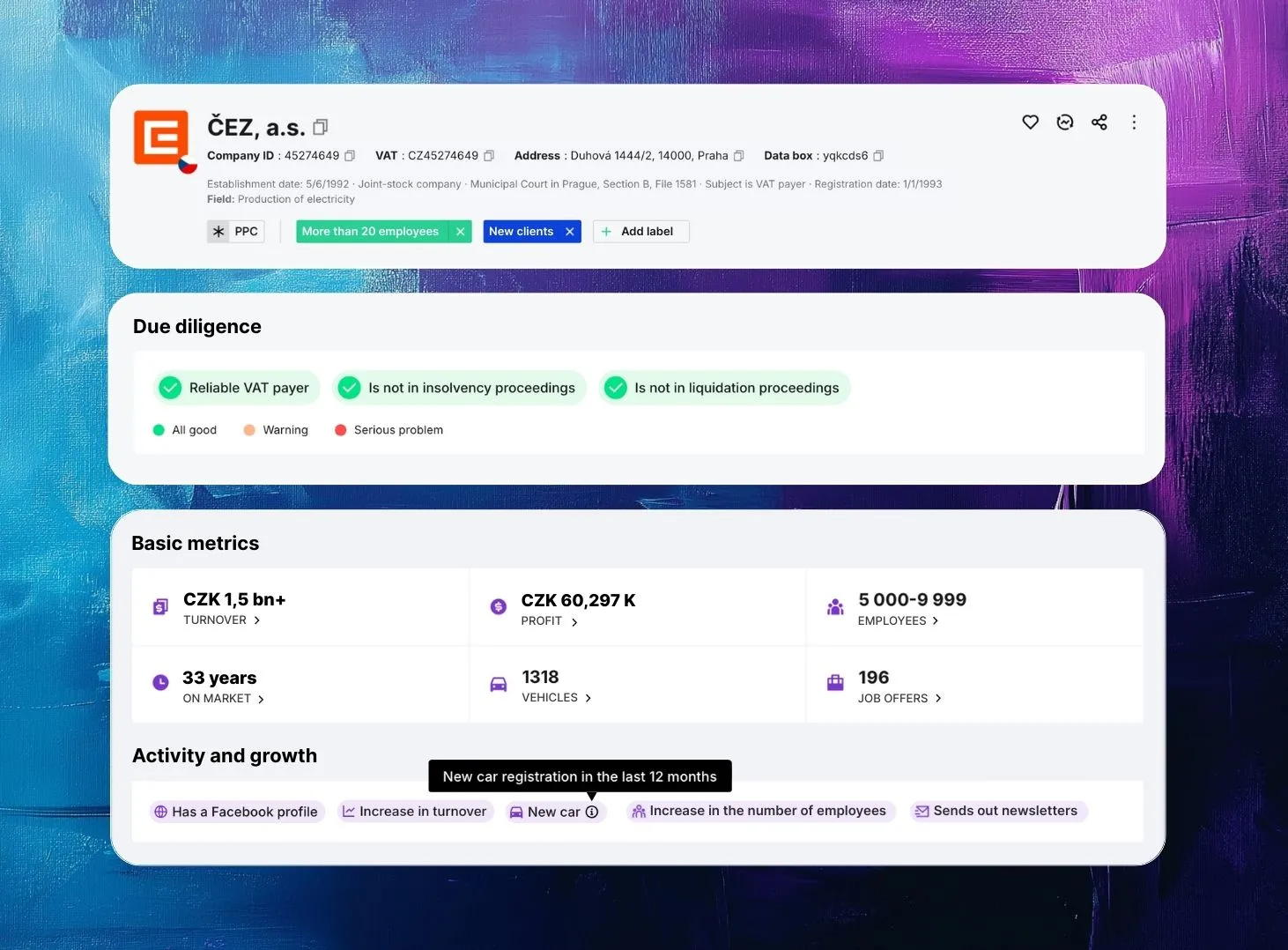Screen dimensions: 1288x950
Task: Expand the JOB OFFERS details chevron
Action: 938,699
